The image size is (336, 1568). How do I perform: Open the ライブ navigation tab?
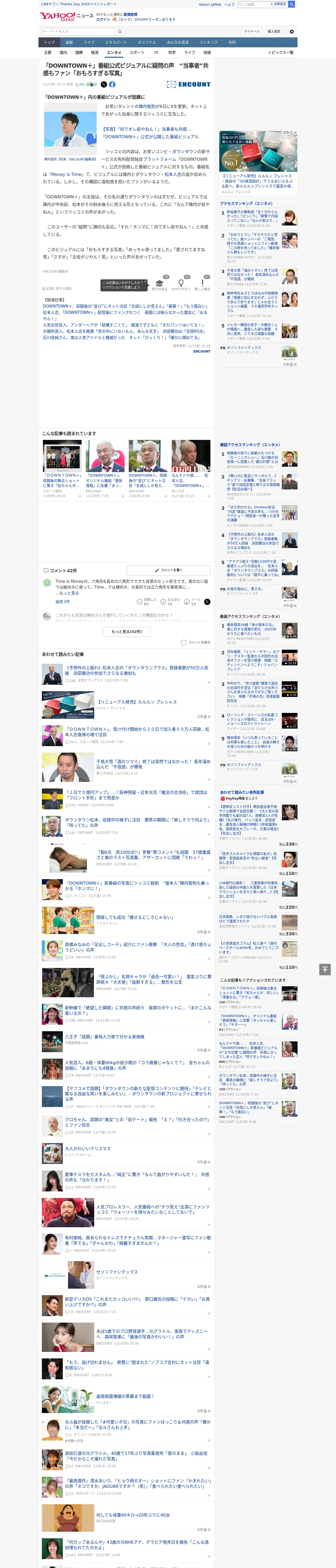(89, 43)
